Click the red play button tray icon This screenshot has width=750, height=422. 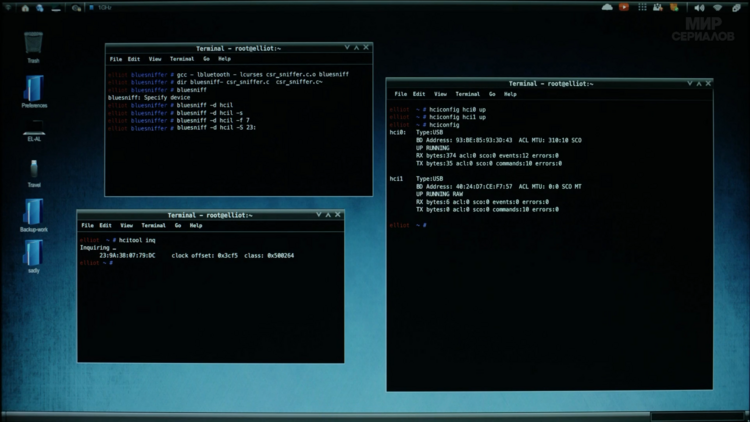[624, 7]
